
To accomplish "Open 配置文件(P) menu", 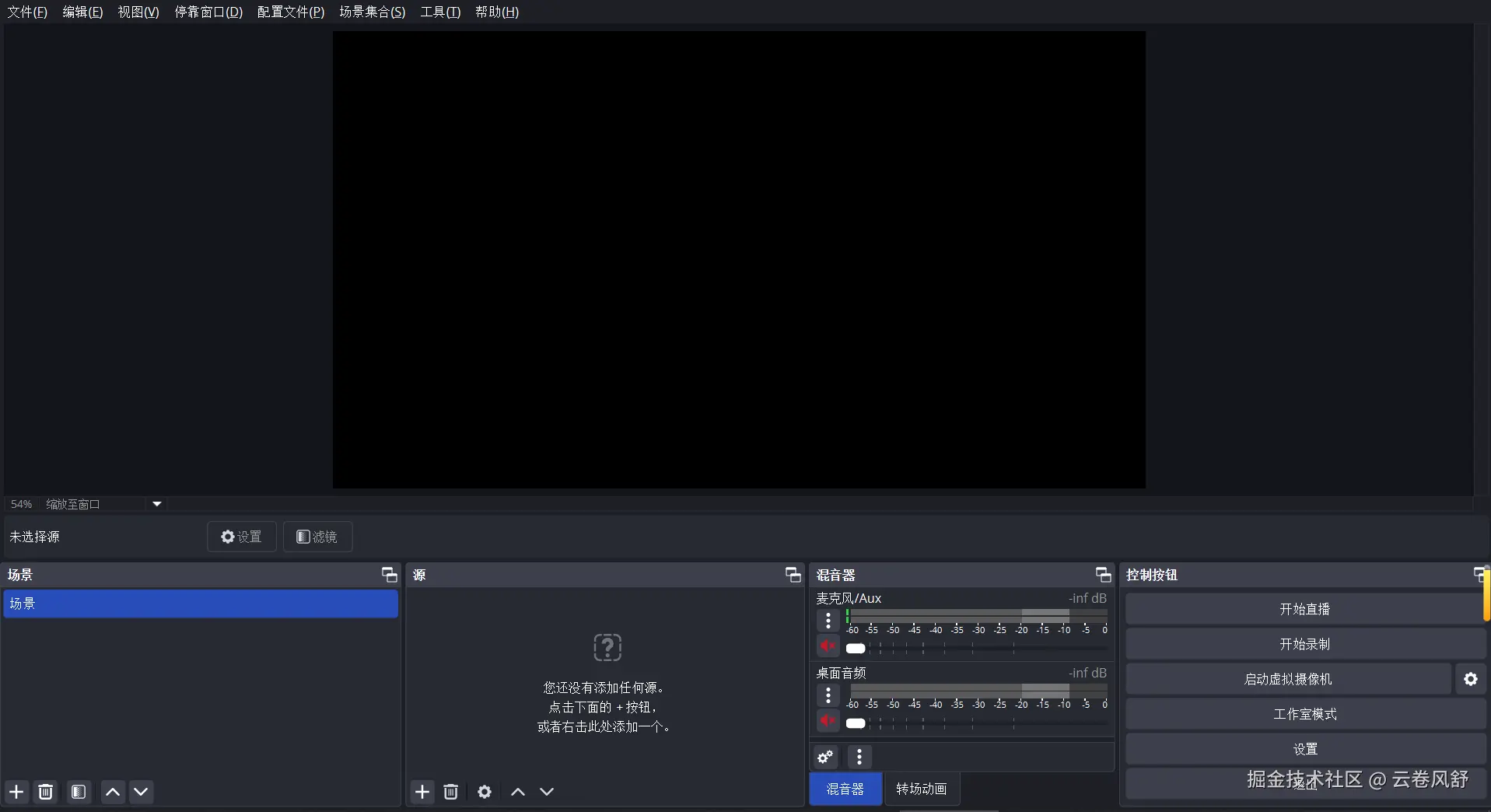I will [291, 12].
